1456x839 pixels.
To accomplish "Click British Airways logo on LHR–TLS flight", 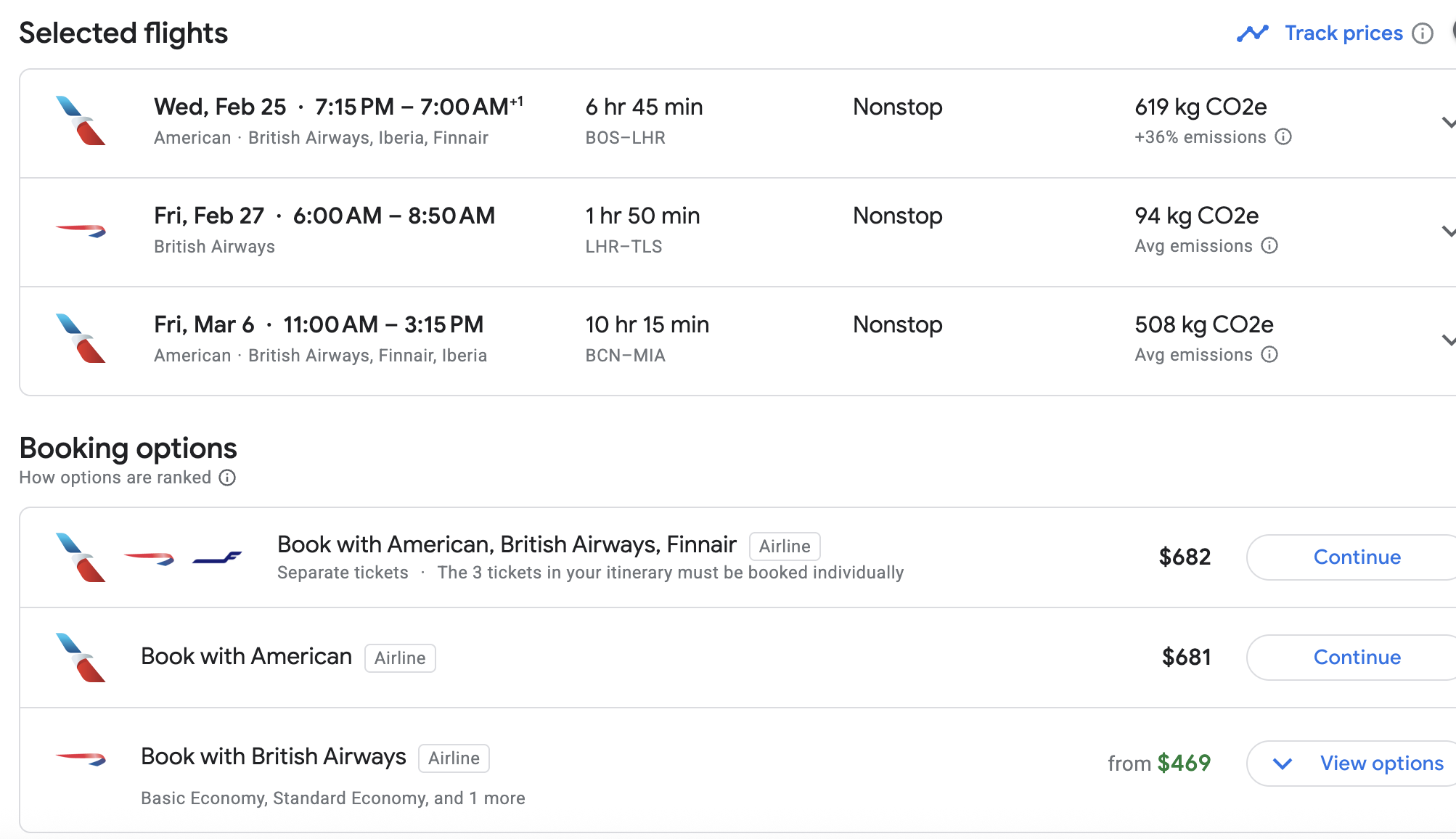I will click(81, 231).
